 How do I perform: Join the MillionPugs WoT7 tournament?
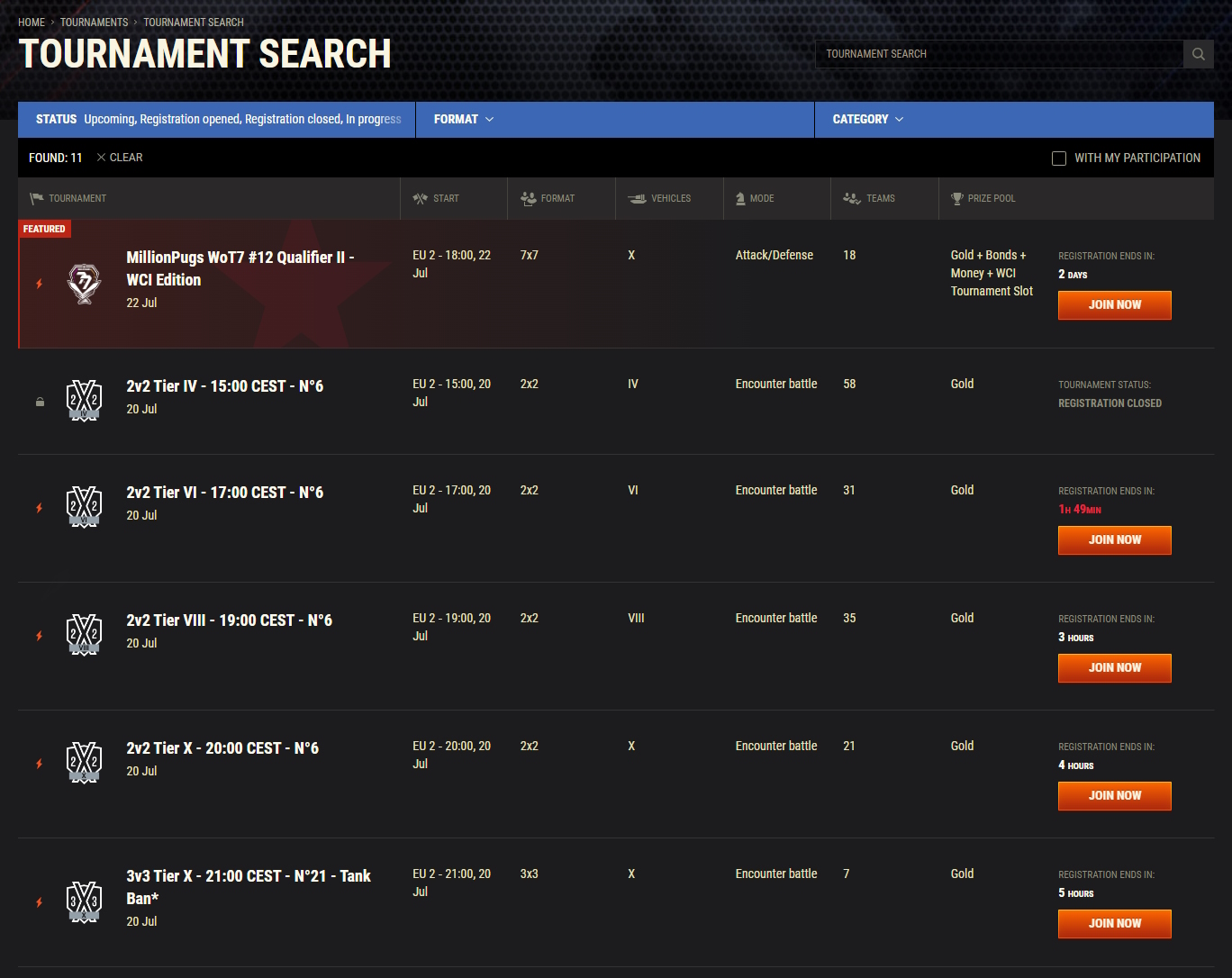[x=1115, y=305]
